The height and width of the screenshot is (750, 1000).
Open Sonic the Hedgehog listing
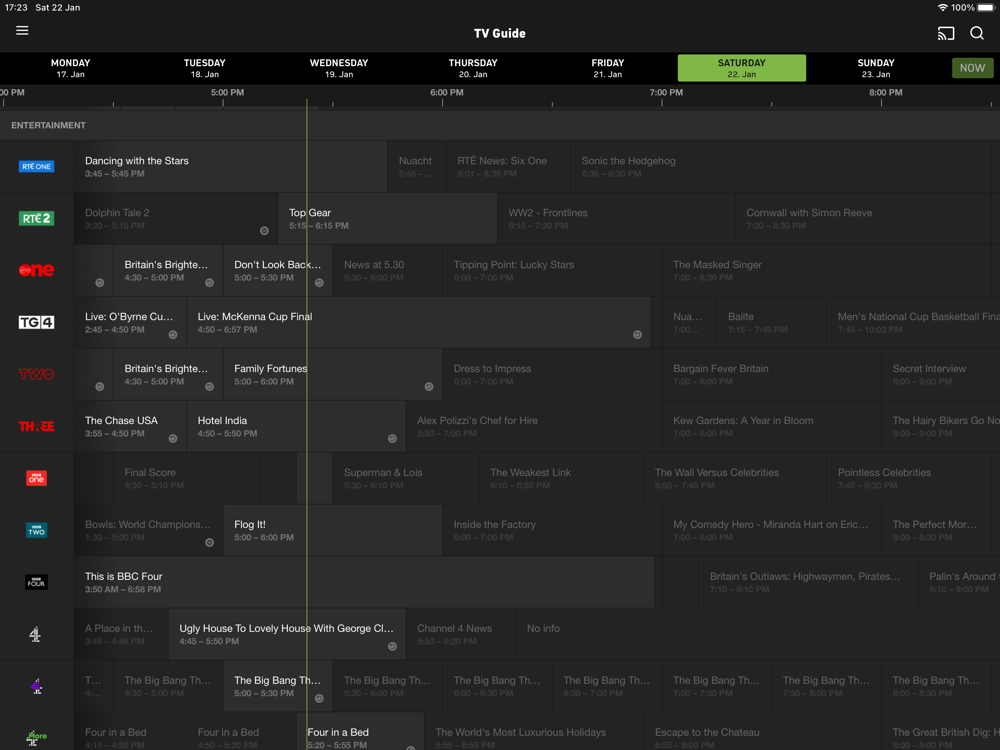(781, 166)
